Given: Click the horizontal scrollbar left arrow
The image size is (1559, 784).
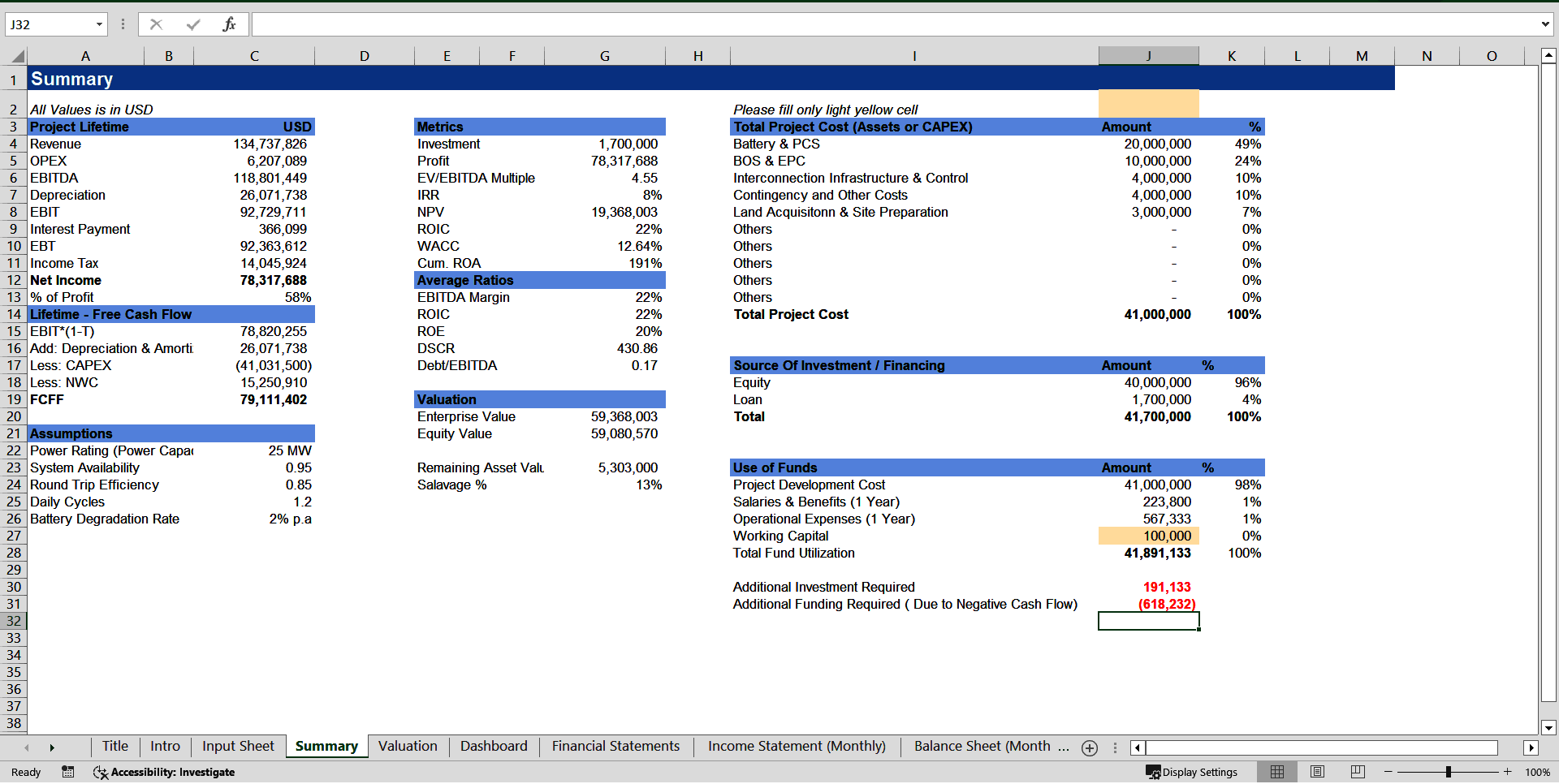Looking at the screenshot, I should point(1137,748).
